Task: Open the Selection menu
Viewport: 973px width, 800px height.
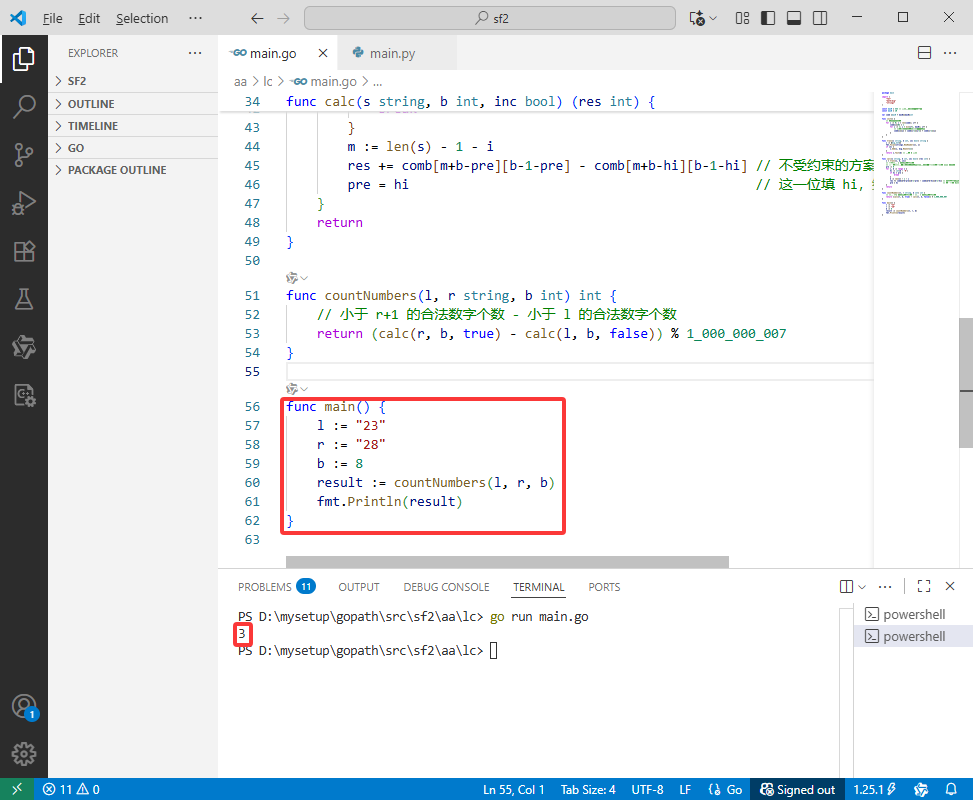Action: (142, 18)
